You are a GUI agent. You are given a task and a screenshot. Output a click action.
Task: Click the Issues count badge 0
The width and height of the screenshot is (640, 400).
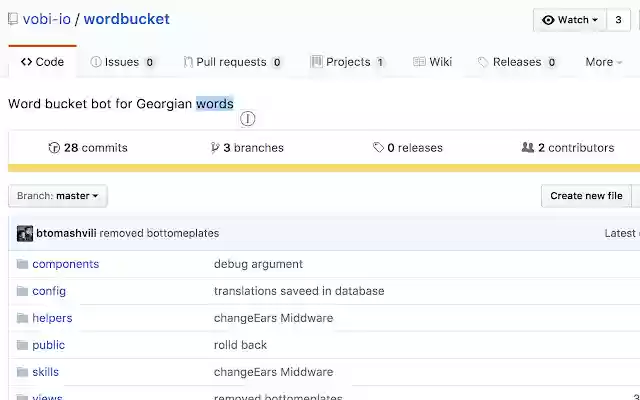point(150,62)
